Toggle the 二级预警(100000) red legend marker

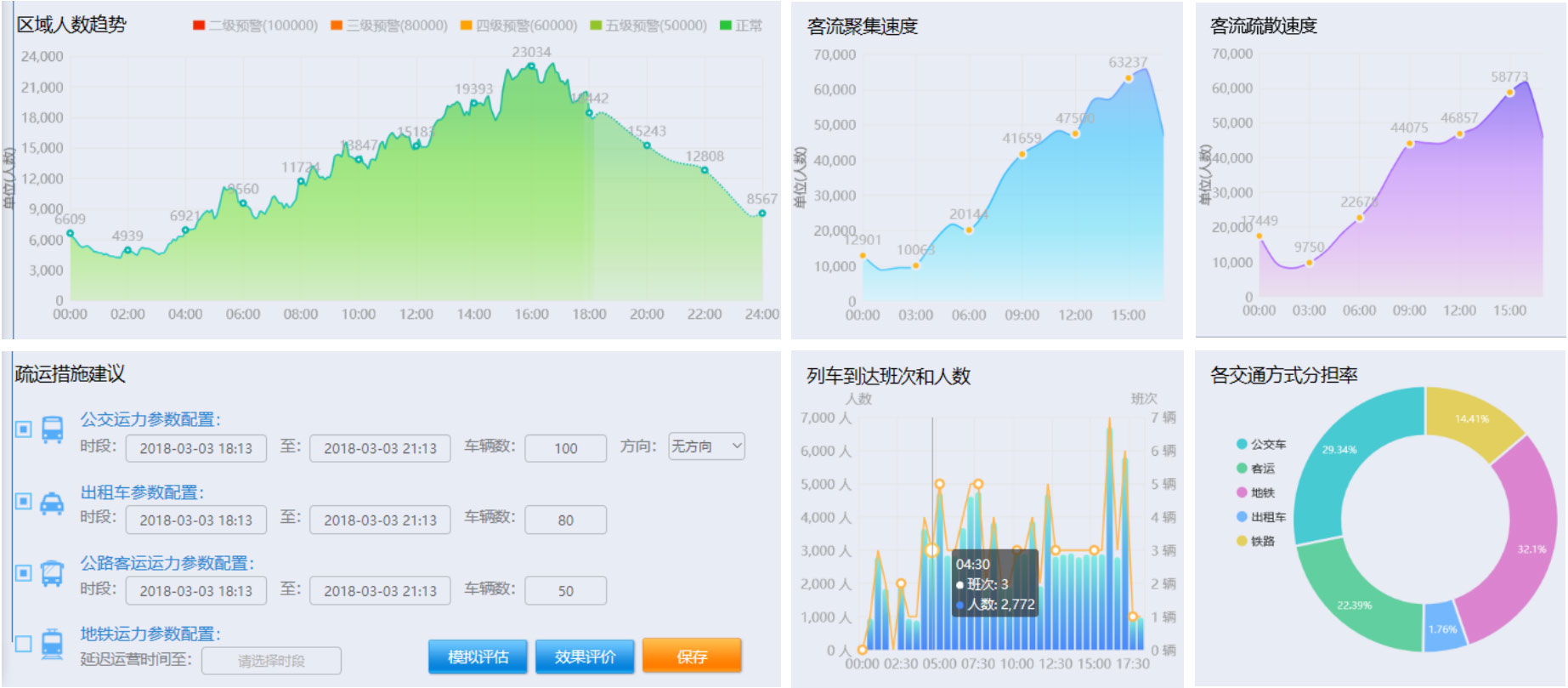click(x=199, y=26)
